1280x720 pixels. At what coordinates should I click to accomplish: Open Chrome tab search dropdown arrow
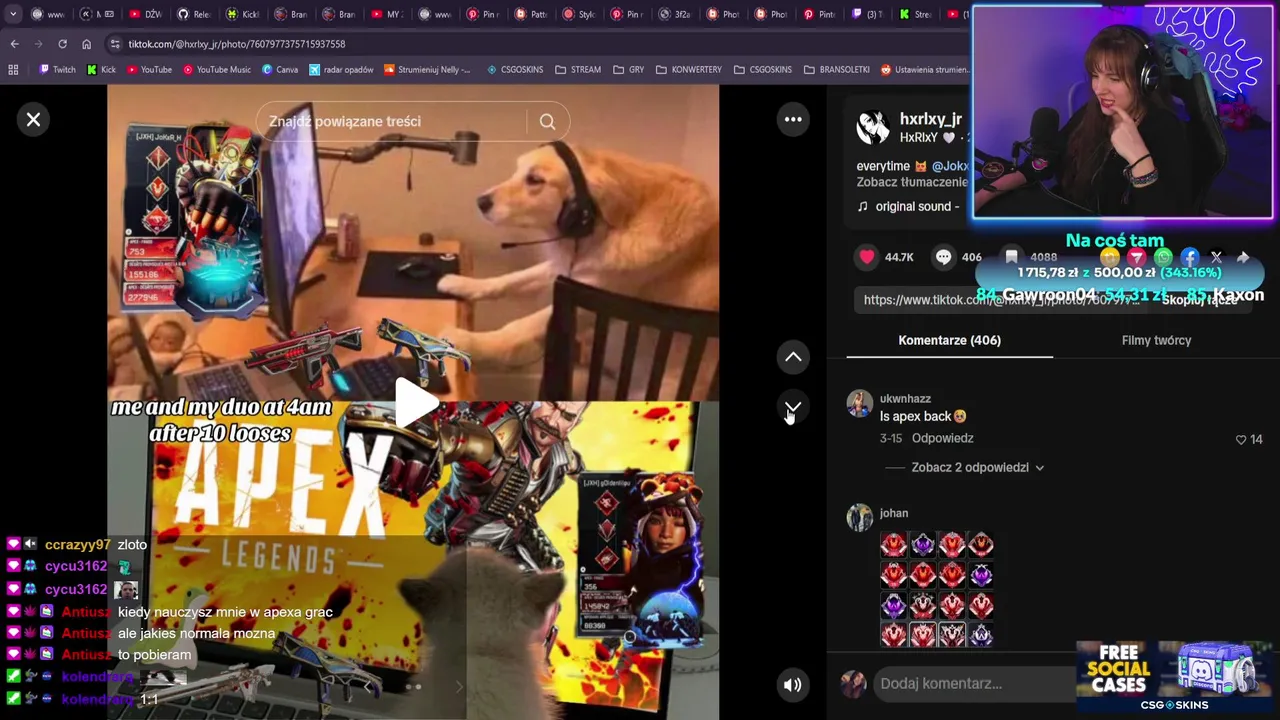(x=13, y=14)
